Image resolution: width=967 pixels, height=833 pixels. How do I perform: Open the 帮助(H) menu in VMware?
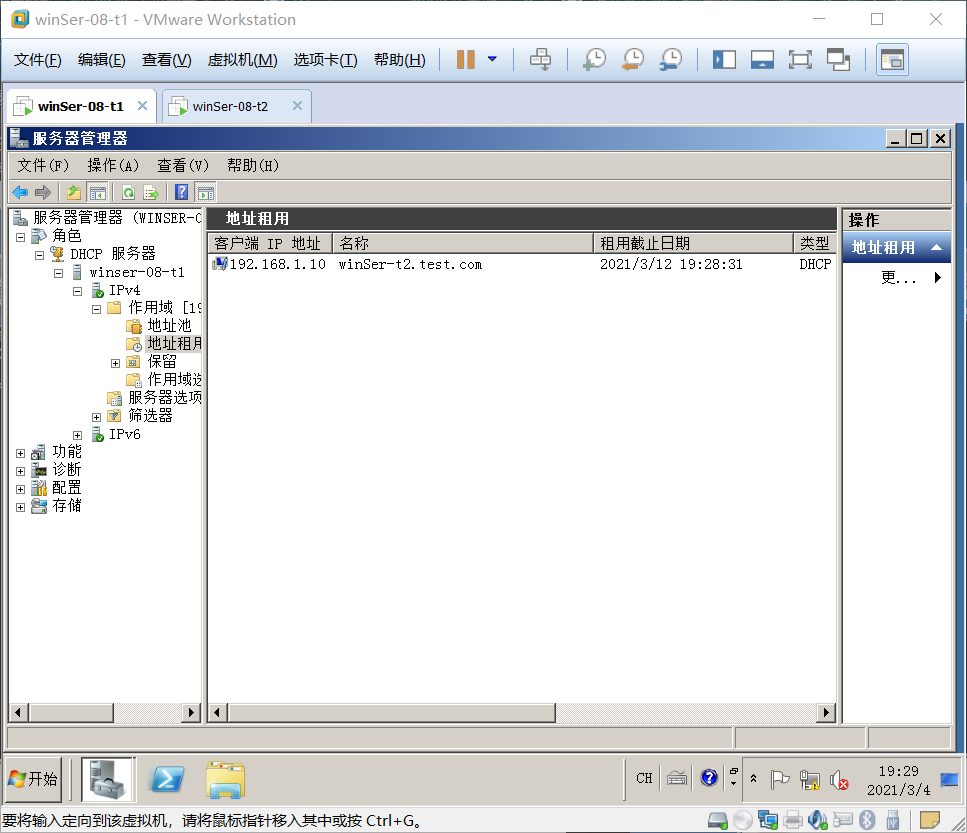pos(400,60)
